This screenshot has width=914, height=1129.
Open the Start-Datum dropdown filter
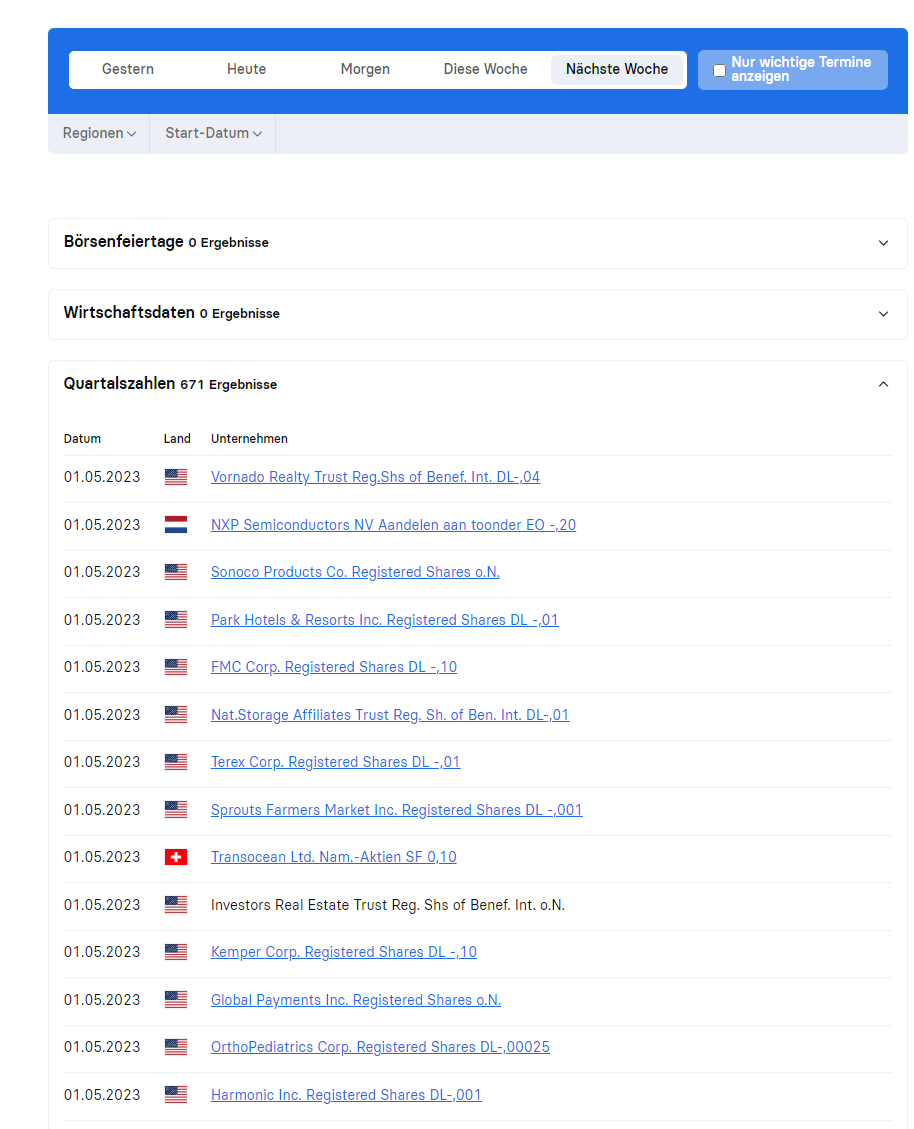[213, 133]
